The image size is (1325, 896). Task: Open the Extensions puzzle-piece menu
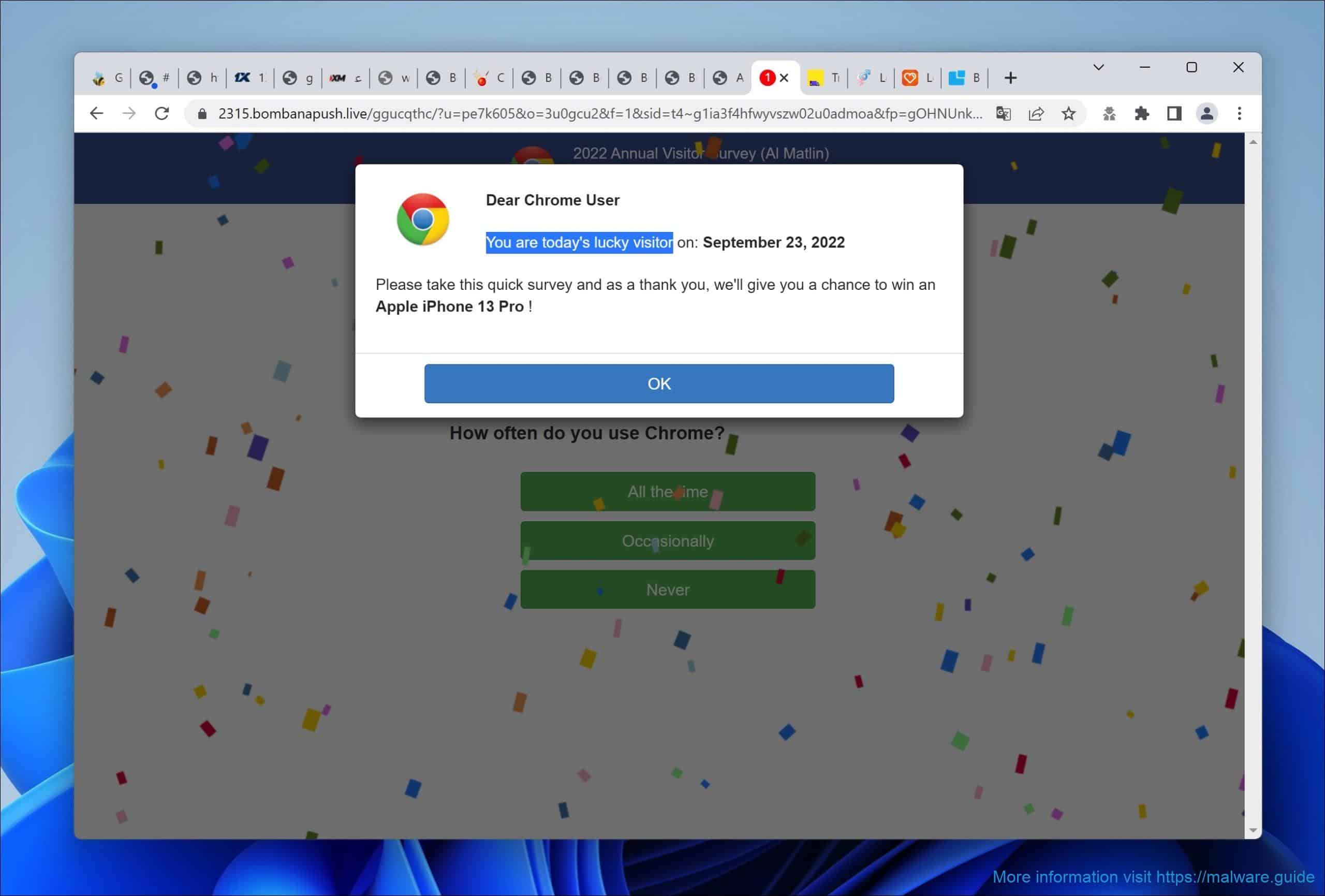coord(1141,113)
